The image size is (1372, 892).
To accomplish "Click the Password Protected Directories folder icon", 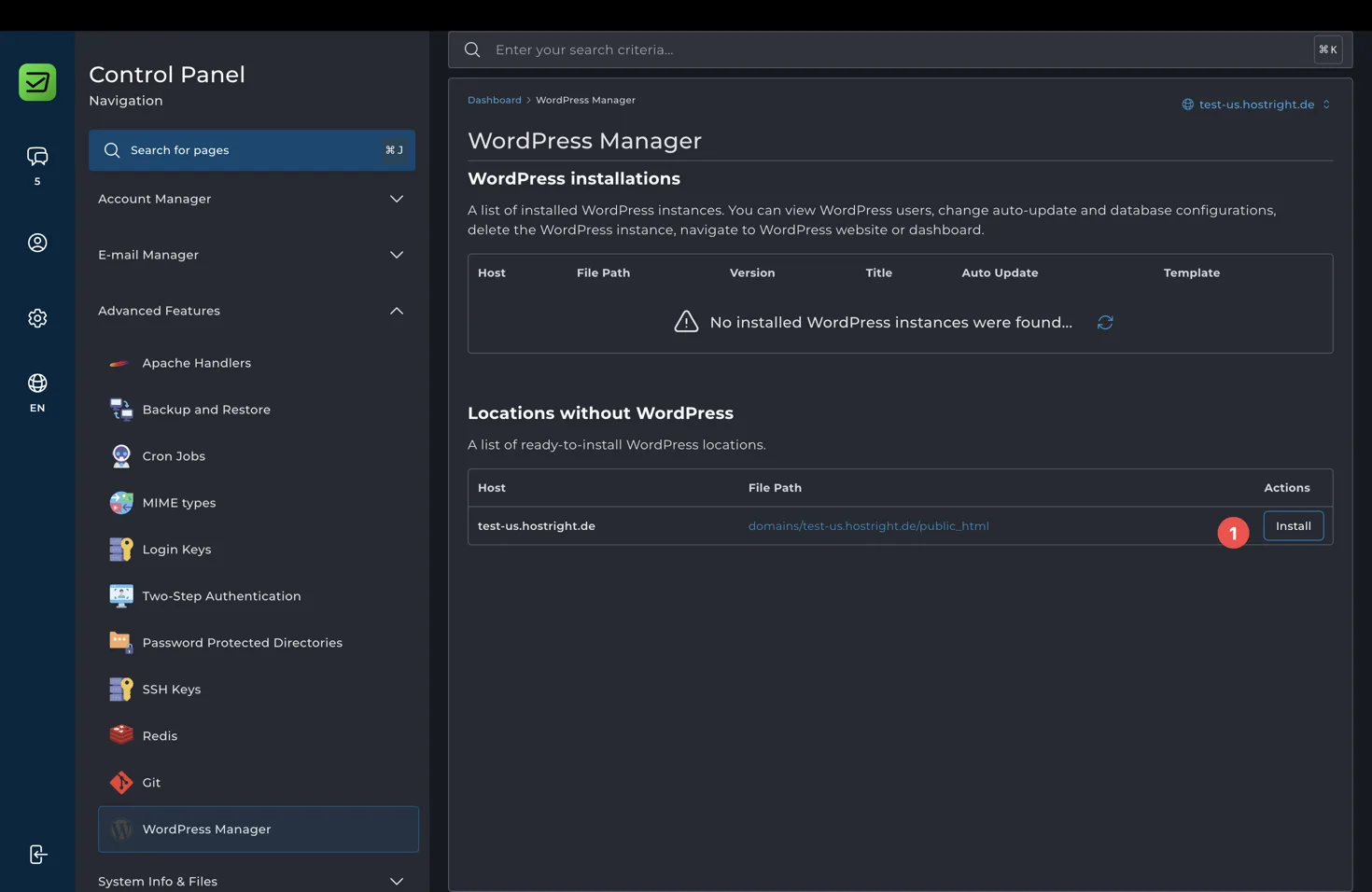I will (120, 643).
